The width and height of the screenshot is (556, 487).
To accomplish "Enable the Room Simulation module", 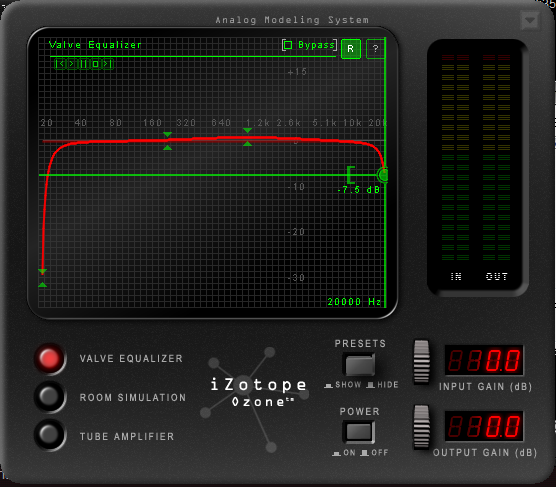I will pyautogui.click(x=50, y=397).
